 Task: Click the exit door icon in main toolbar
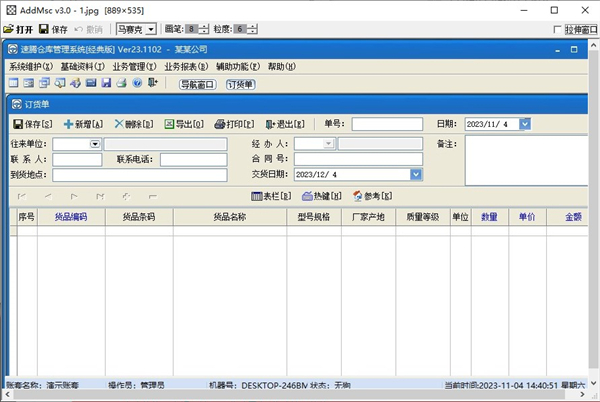tap(153, 83)
